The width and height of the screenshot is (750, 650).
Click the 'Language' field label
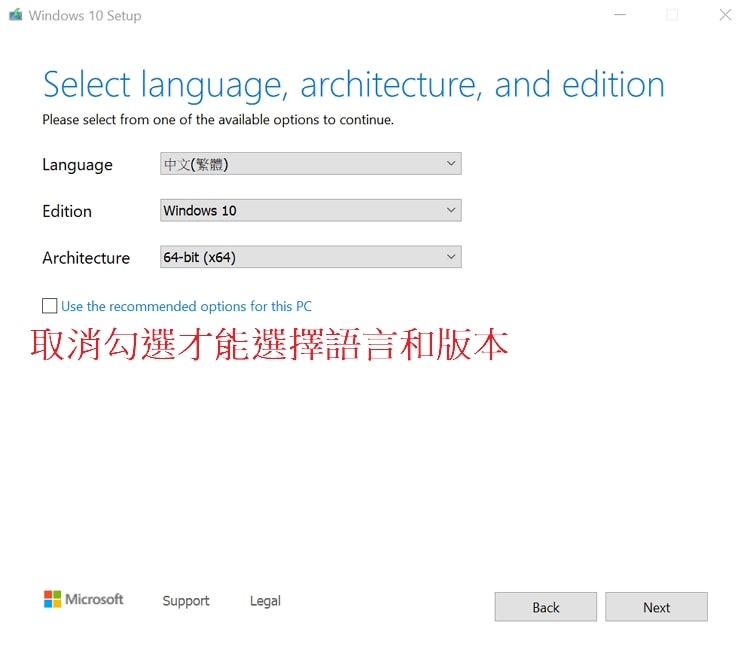coord(77,165)
